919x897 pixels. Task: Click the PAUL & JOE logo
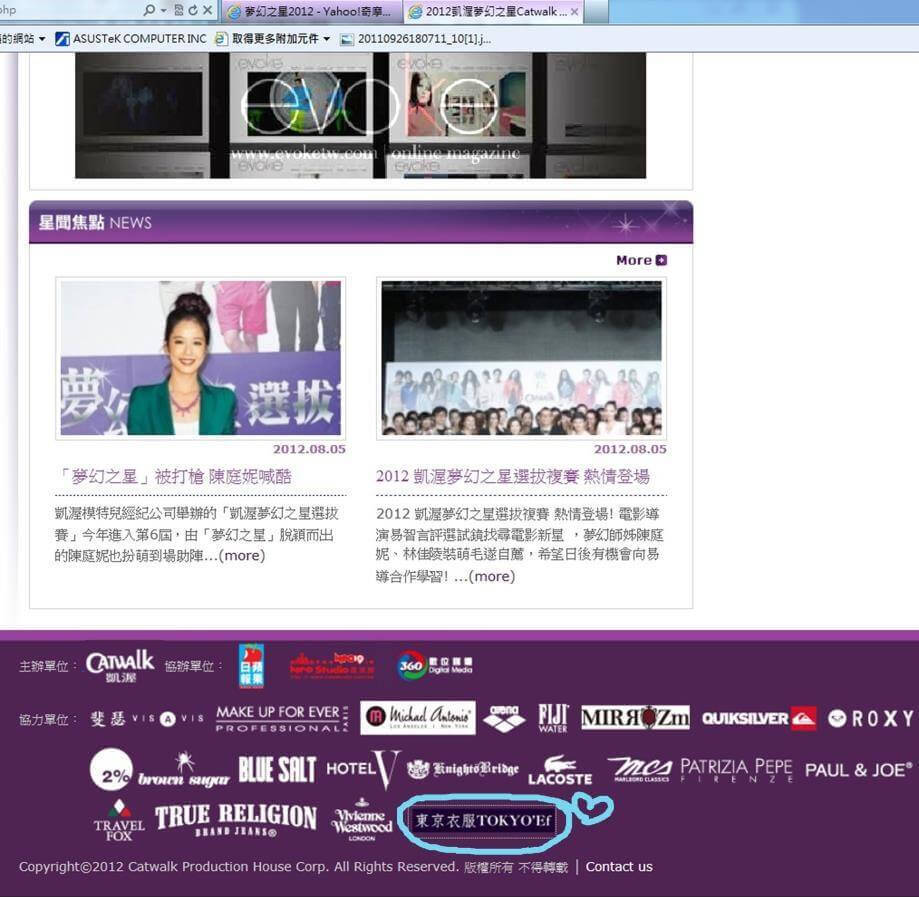859,770
